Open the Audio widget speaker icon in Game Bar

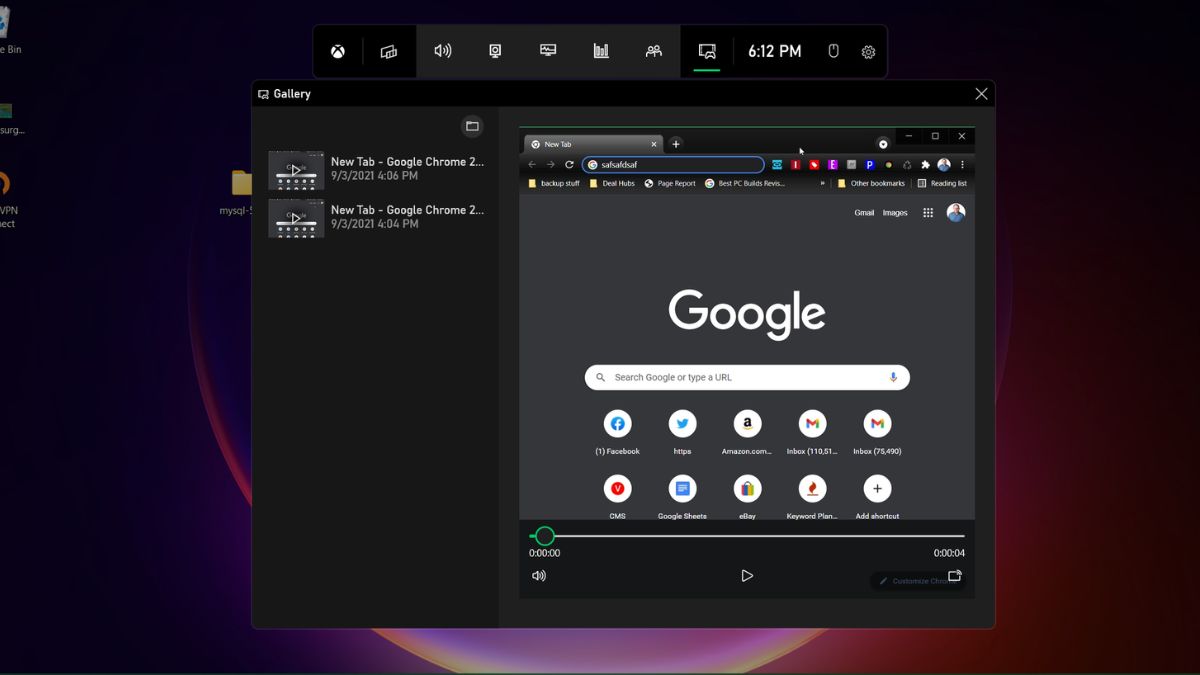[x=443, y=51]
